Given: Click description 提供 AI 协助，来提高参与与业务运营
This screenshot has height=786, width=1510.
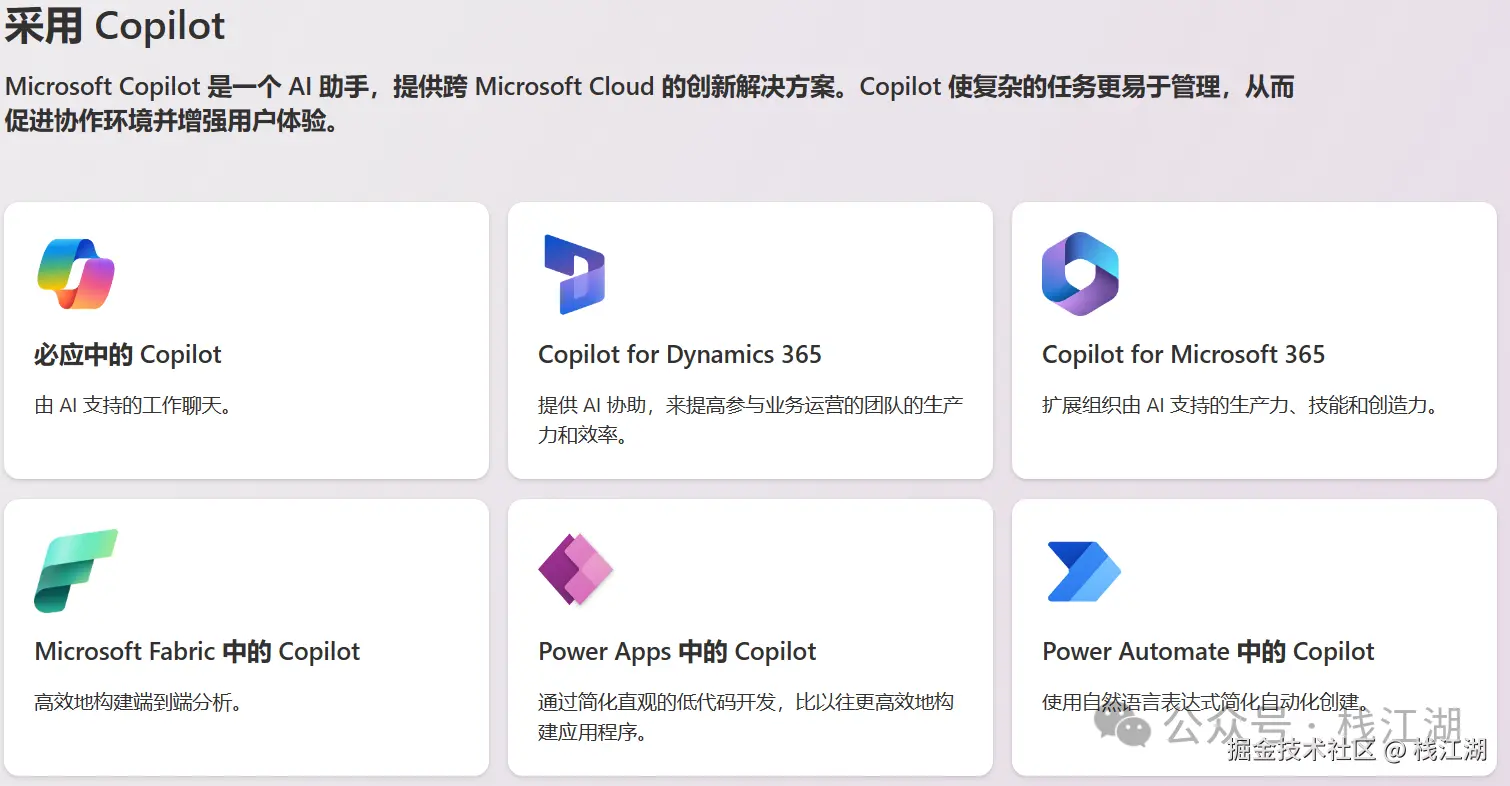Looking at the screenshot, I should pyautogui.click(x=751, y=420).
